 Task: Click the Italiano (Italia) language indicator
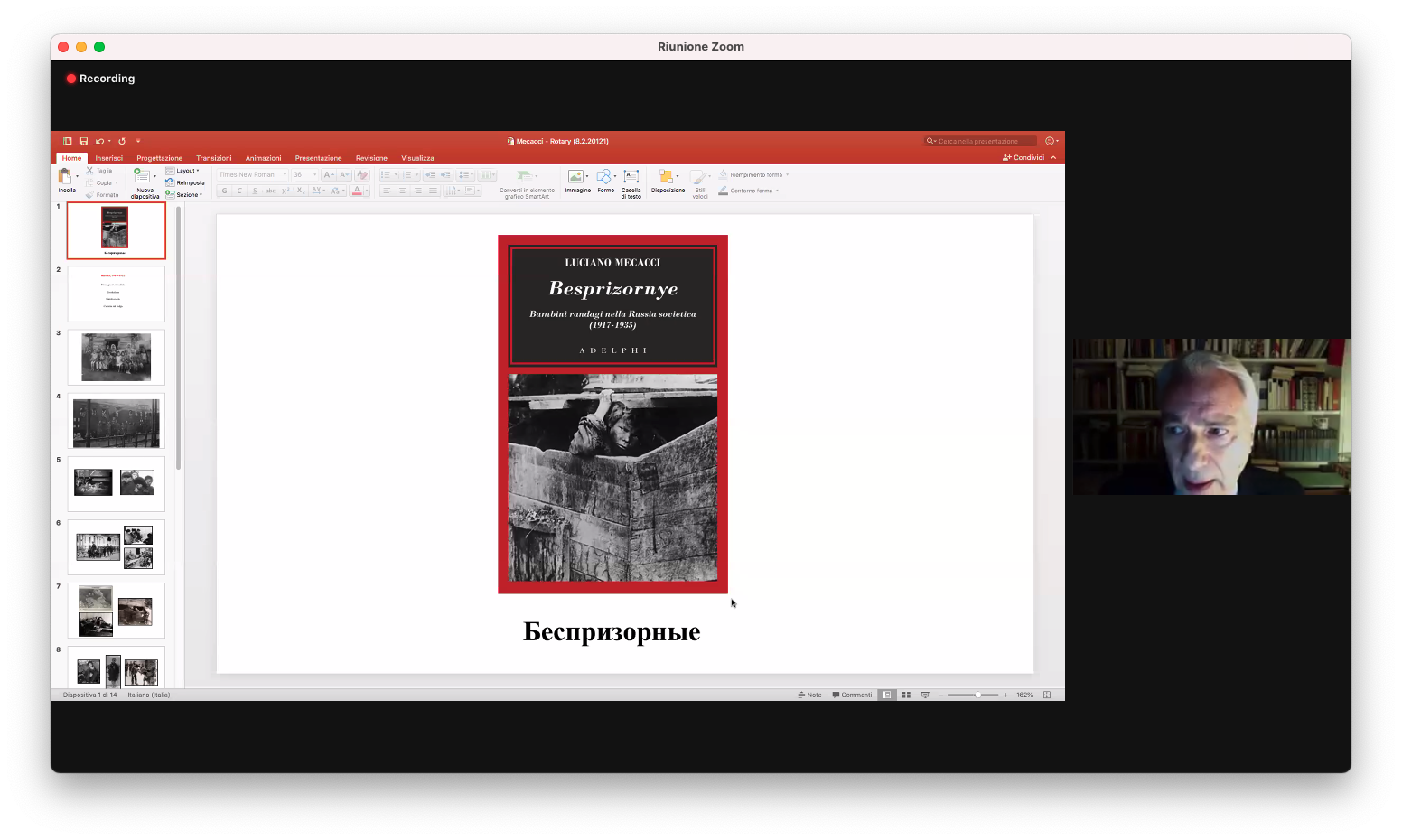click(x=149, y=695)
